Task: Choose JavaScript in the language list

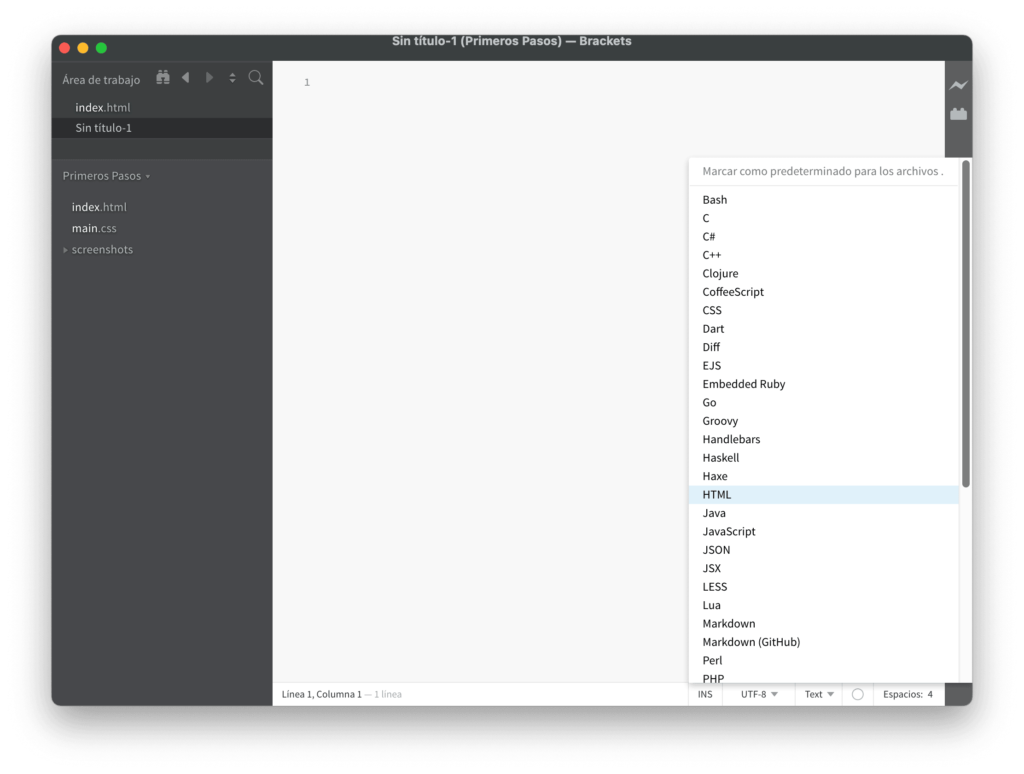Action: pos(729,532)
